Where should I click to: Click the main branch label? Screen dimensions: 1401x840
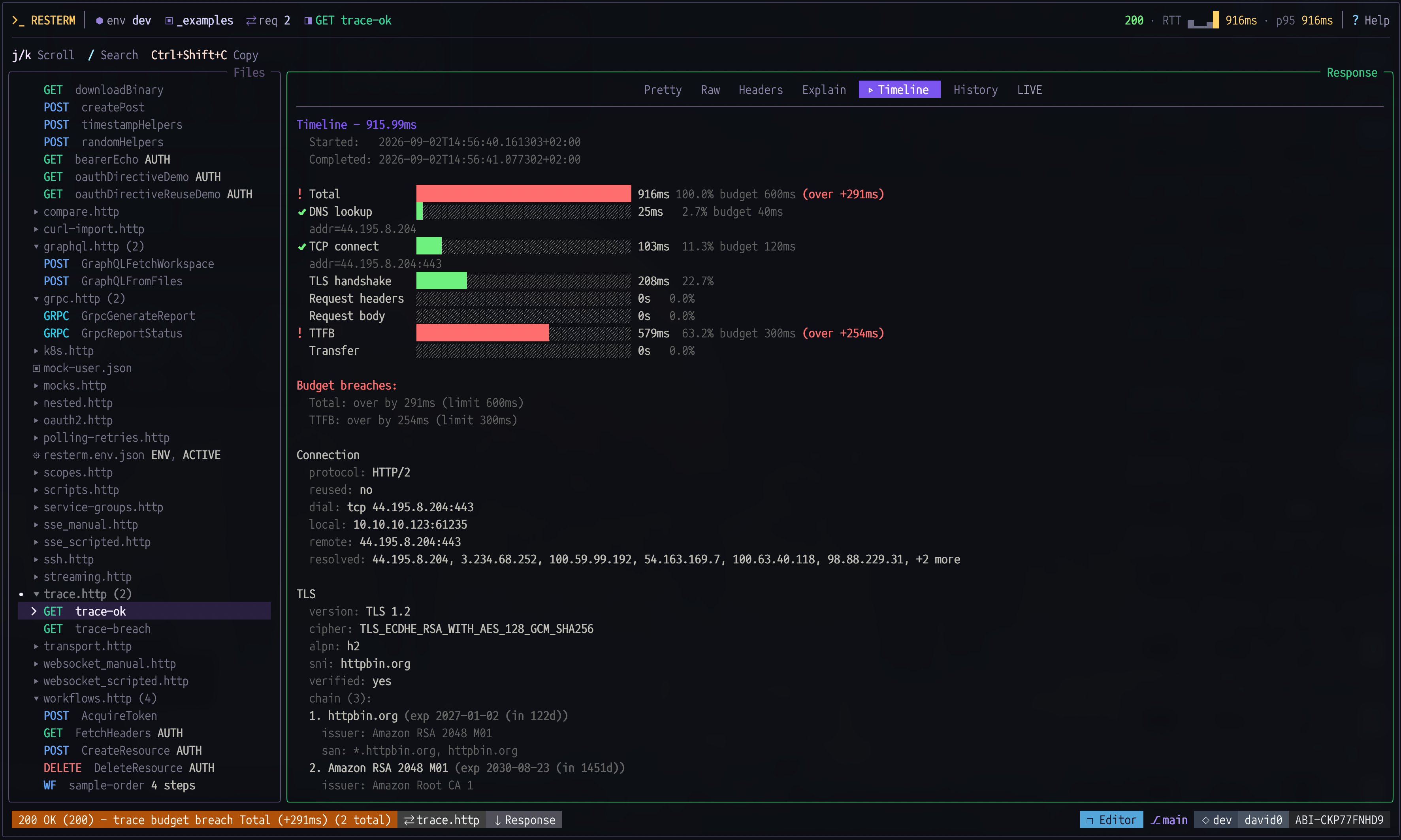pyautogui.click(x=1175, y=820)
